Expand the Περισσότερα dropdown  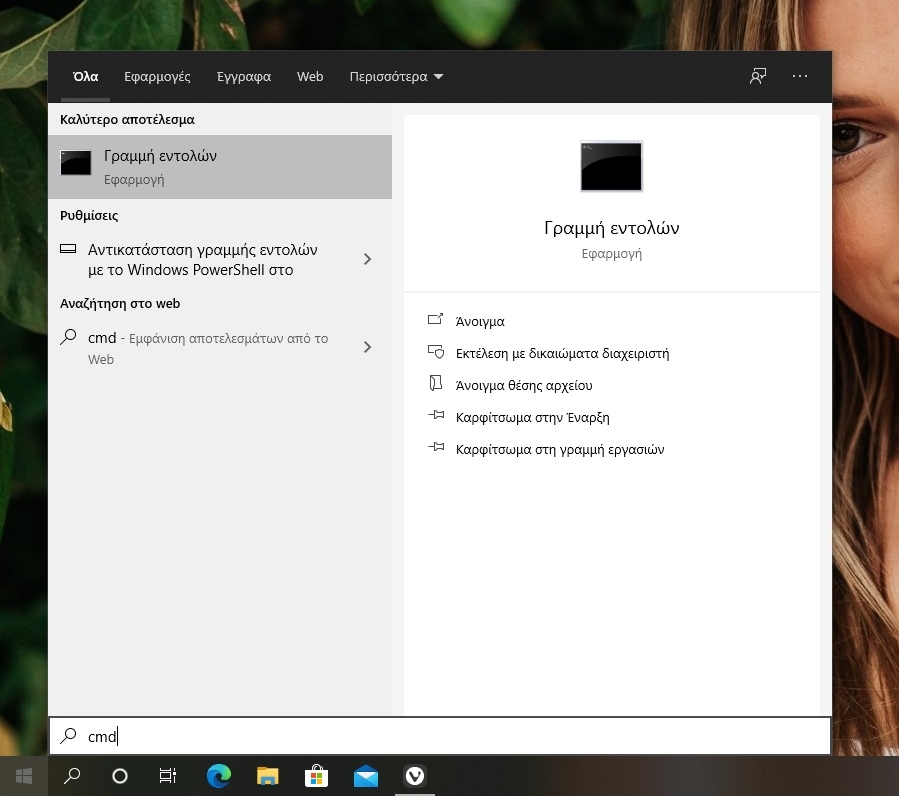[396, 77]
